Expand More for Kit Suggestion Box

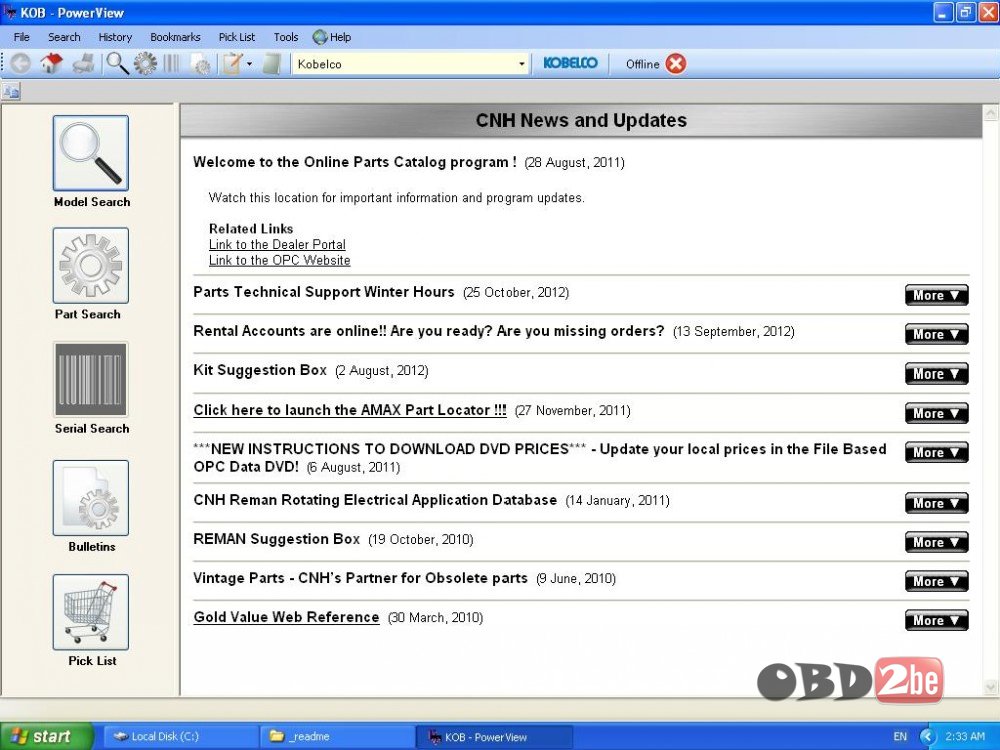tap(936, 374)
